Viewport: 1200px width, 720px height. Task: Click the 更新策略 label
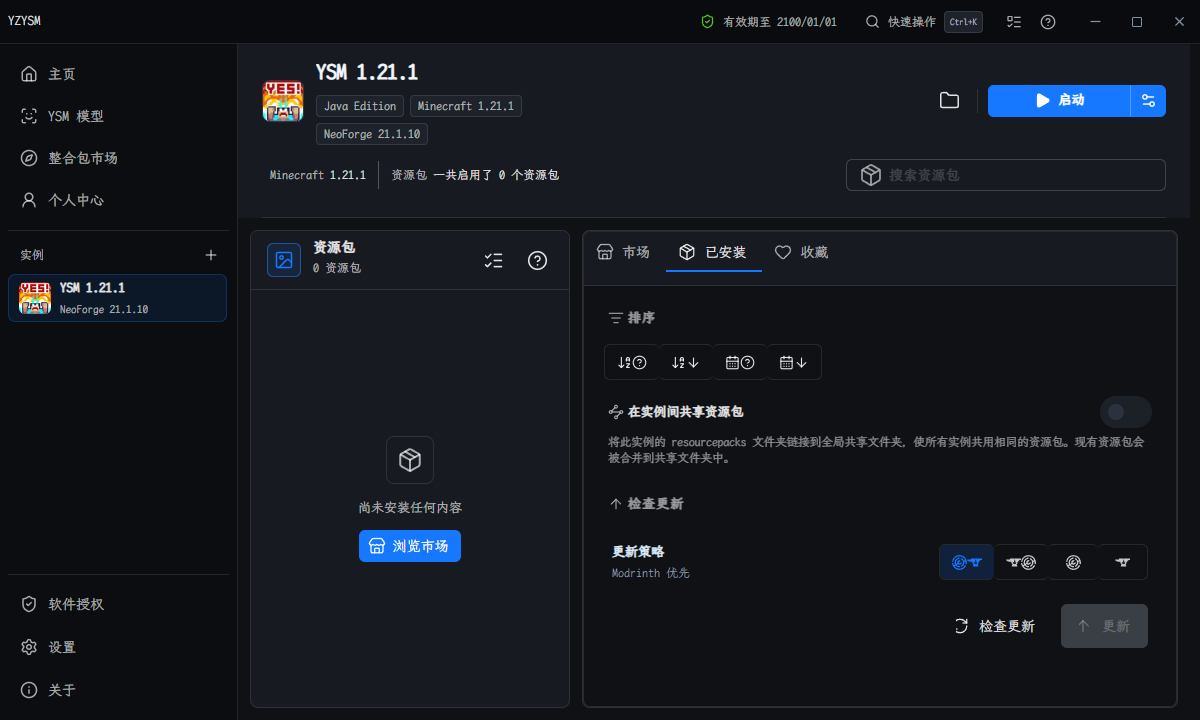pos(638,551)
